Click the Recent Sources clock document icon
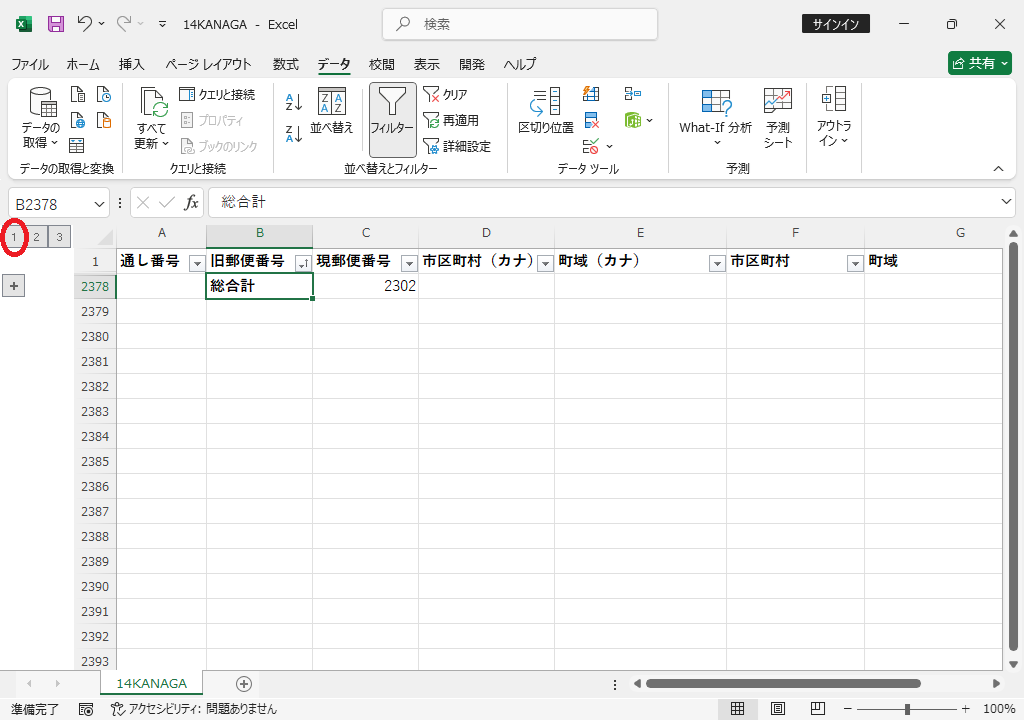The width and height of the screenshot is (1024, 720). click(104, 95)
